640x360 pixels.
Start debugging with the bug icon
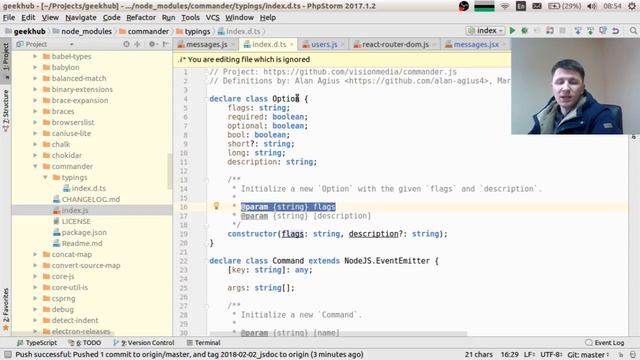(x=524, y=31)
